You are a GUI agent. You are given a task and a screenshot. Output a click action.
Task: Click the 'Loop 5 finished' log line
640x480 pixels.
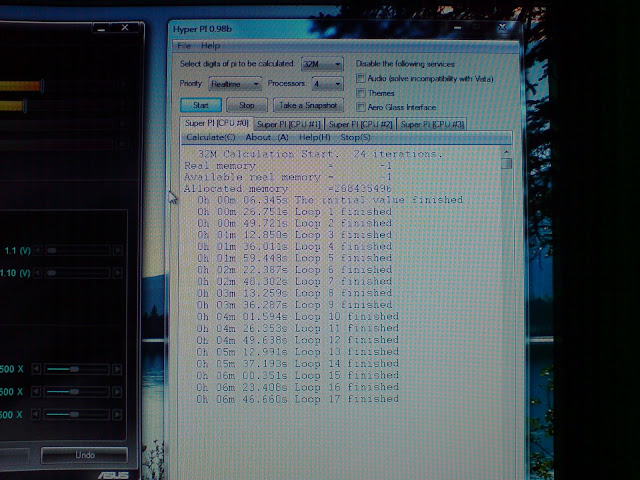pos(295,258)
